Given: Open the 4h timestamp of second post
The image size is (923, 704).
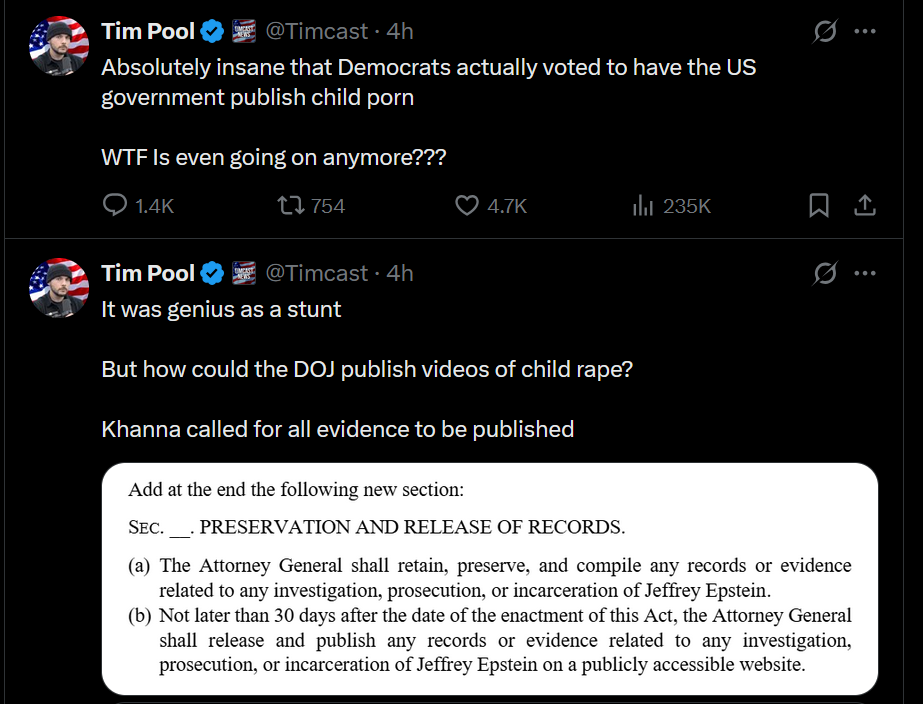Looking at the screenshot, I should pyautogui.click(x=400, y=273).
